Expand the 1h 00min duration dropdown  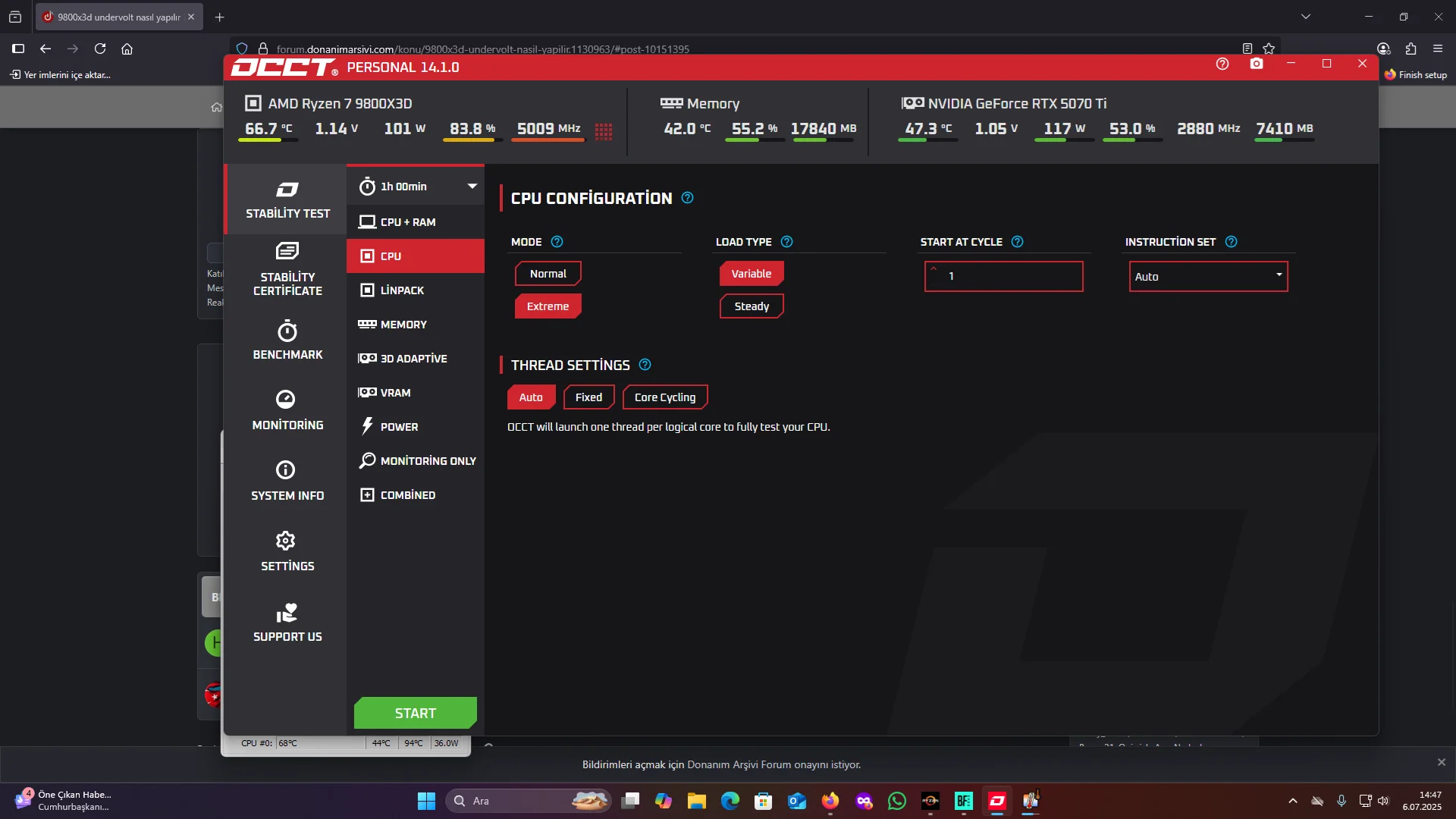point(472,187)
